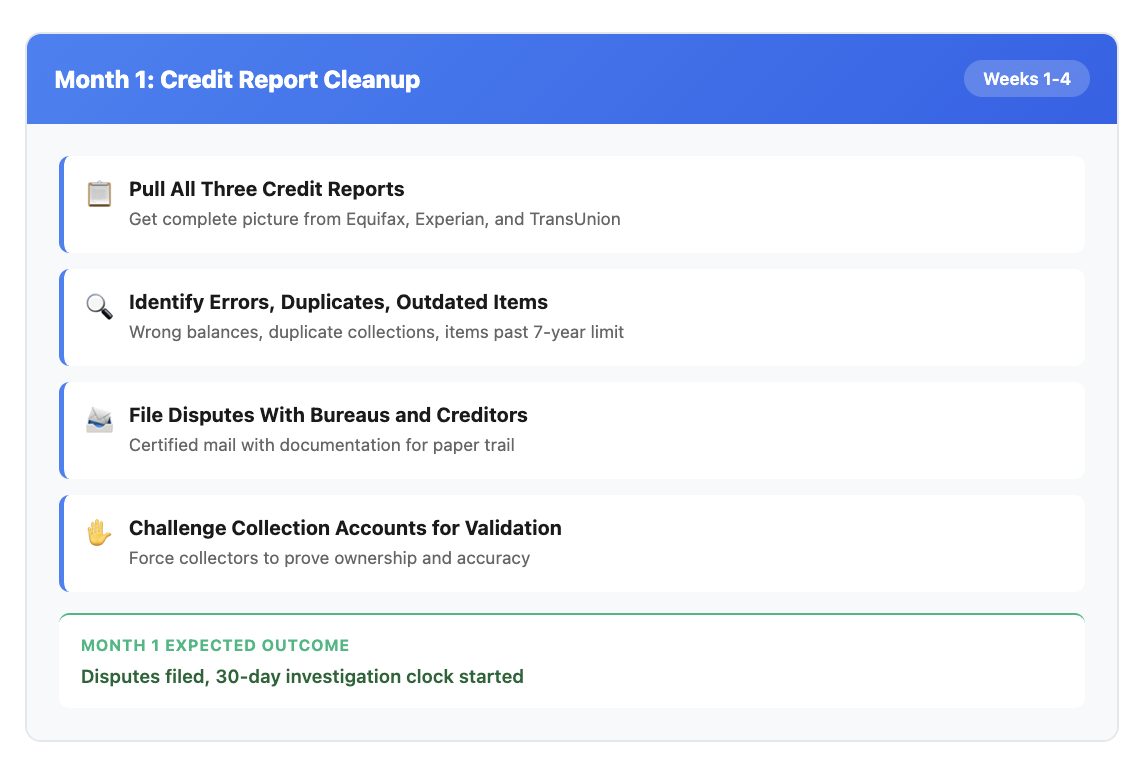1146x760 pixels.
Task: Select the Month 1: Credit Report Cleanup heading
Action: [238, 79]
